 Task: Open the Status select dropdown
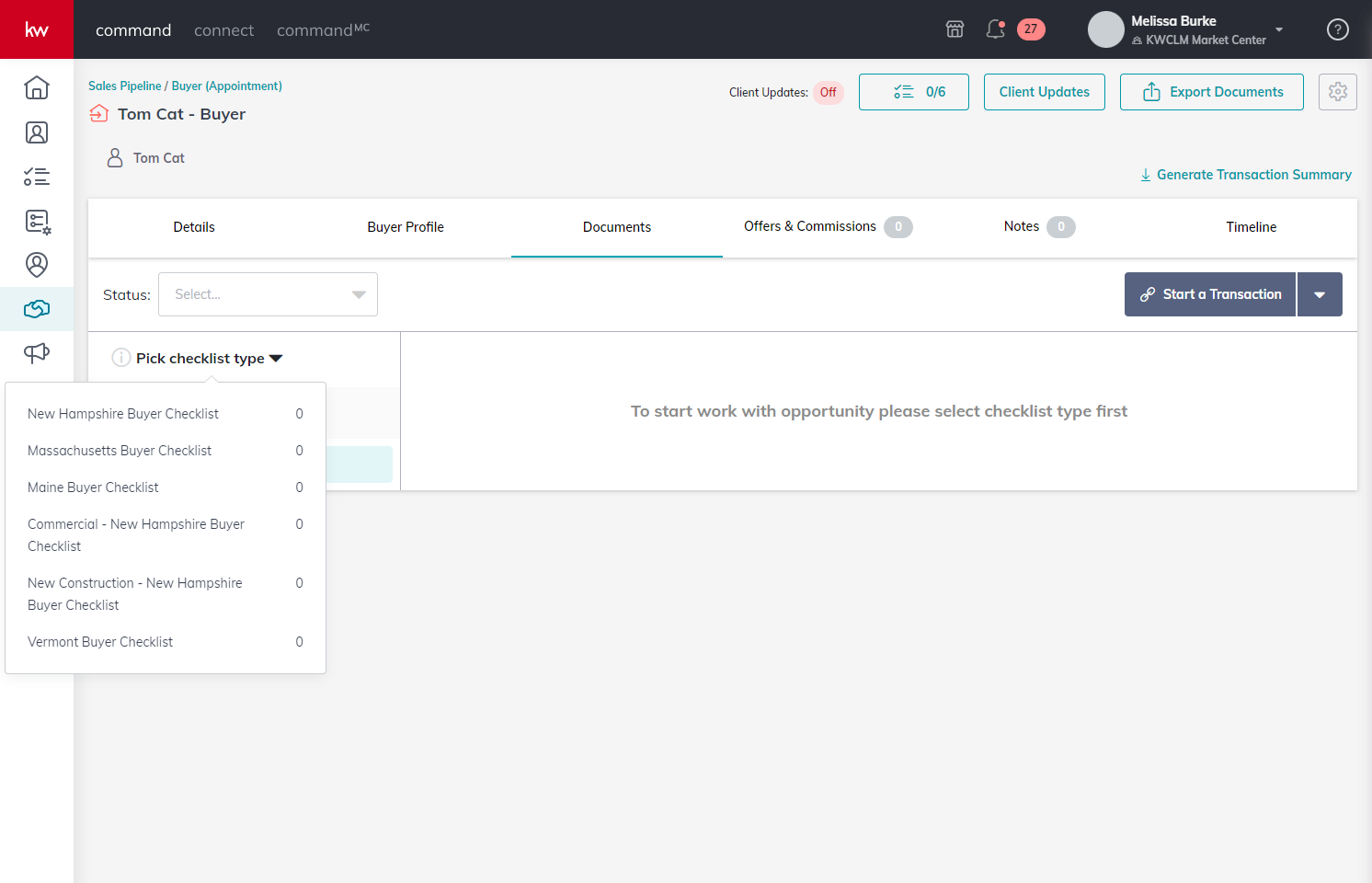click(x=268, y=294)
